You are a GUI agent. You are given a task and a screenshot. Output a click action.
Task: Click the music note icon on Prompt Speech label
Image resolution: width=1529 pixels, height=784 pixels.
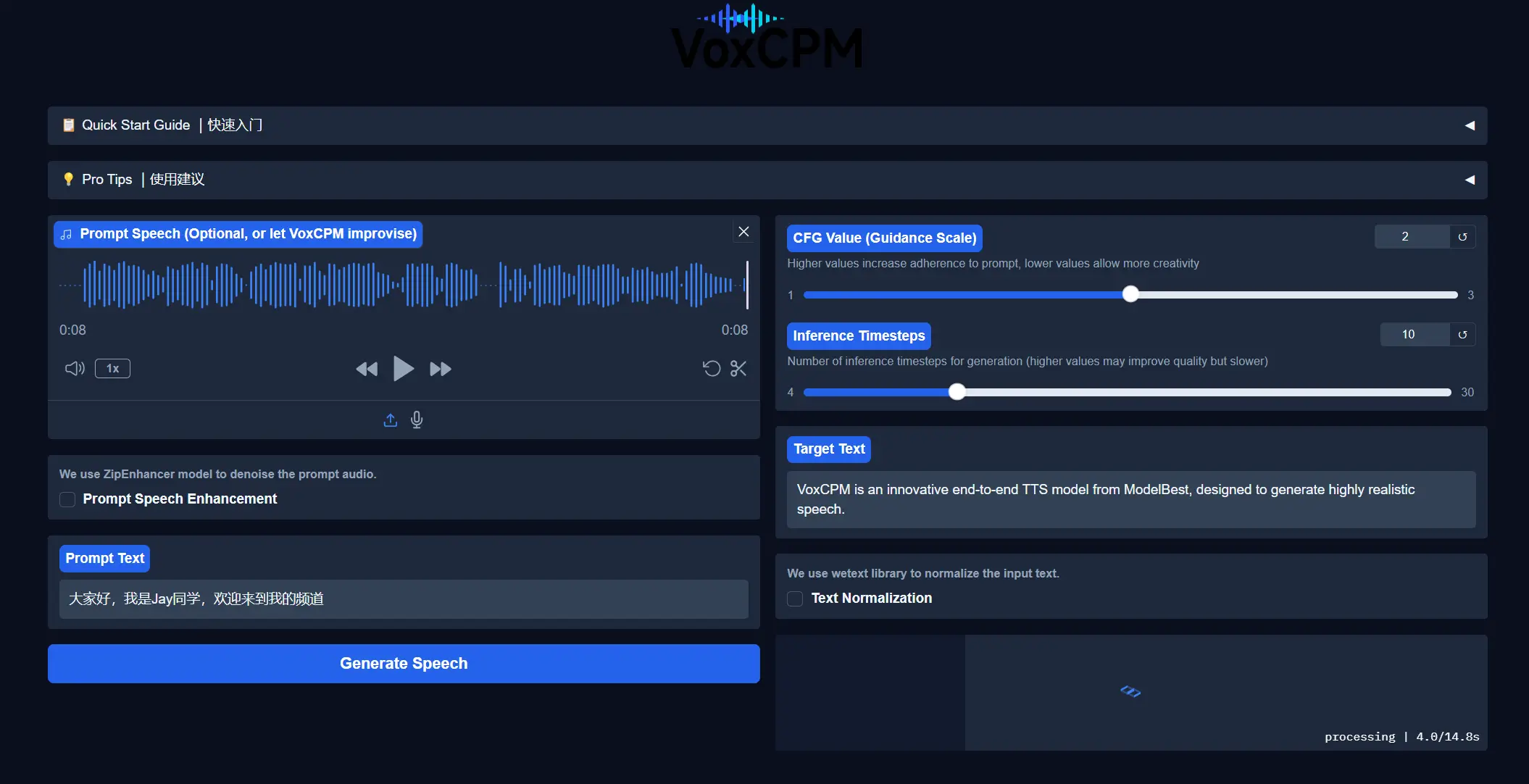[x=66, y=235]
